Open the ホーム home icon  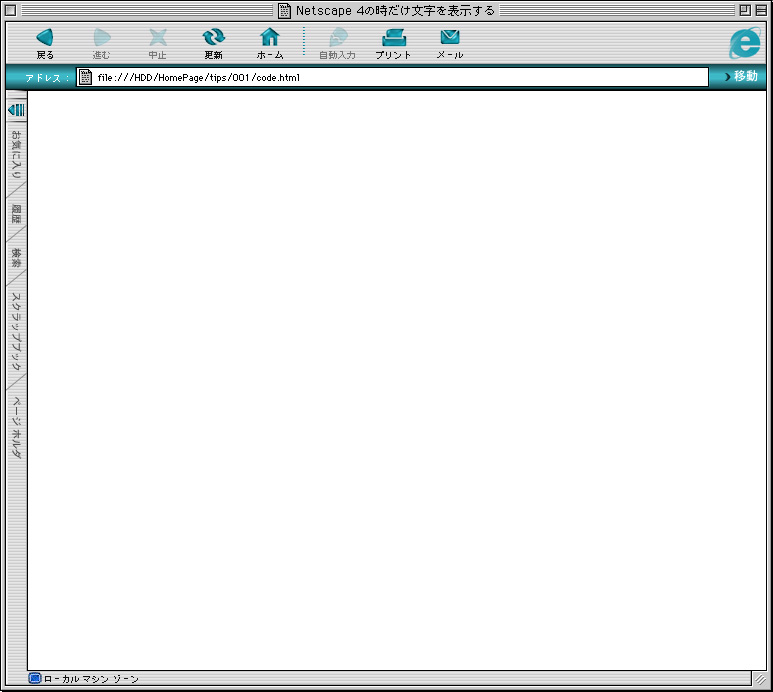270,37
